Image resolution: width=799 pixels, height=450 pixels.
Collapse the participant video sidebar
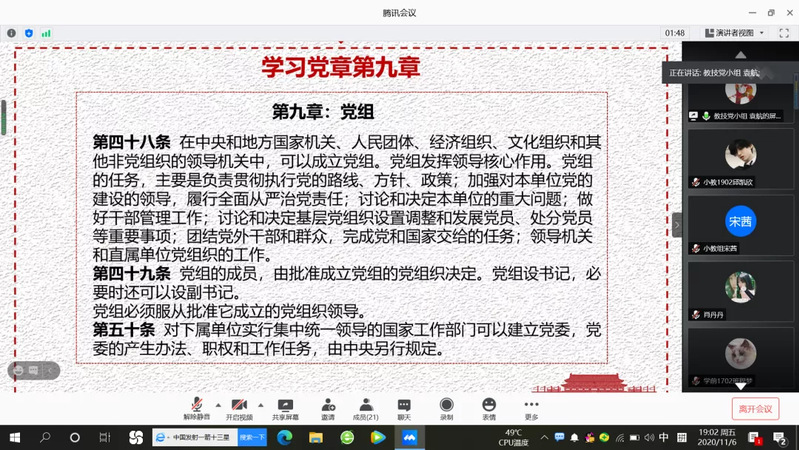click(x=677, y=224)
